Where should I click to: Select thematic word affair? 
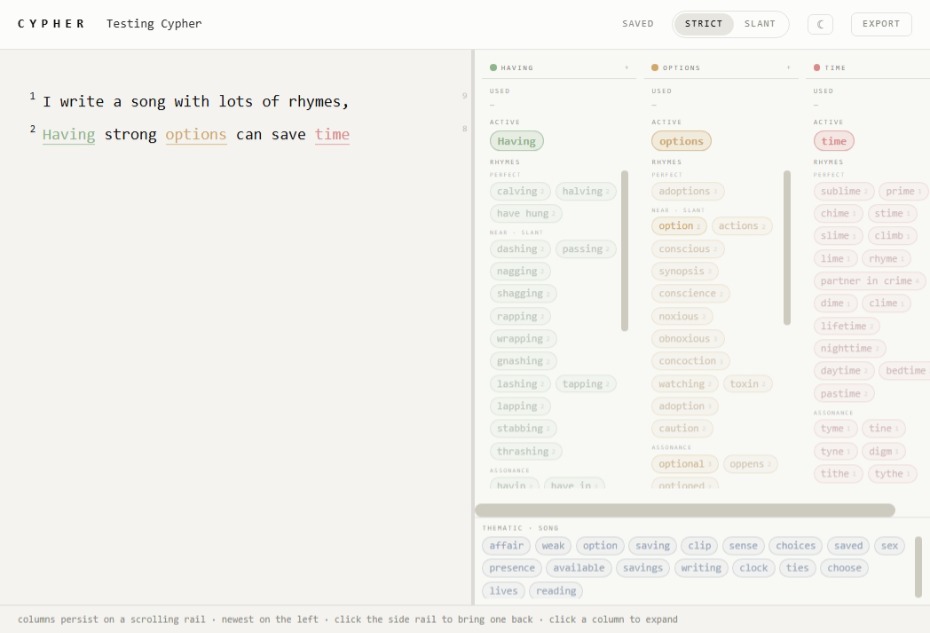point(506,546)
